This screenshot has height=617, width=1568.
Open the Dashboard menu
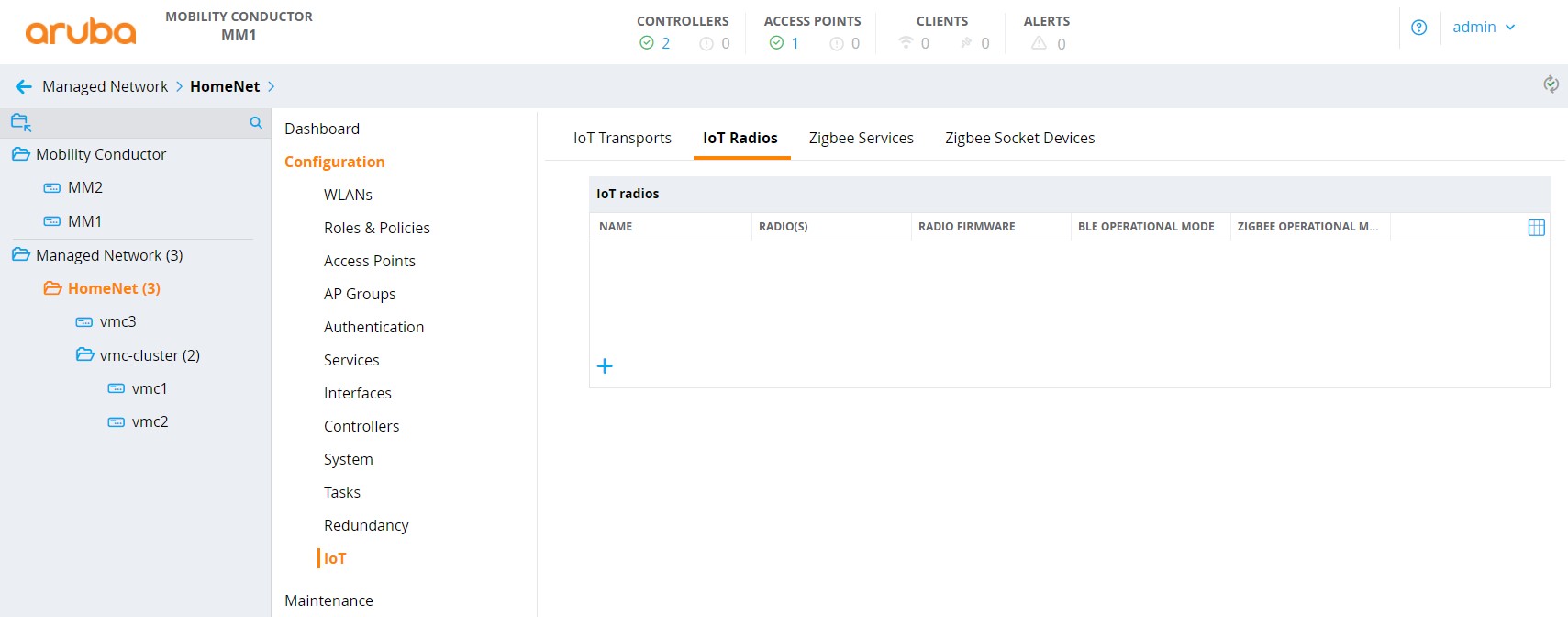(x=322, y=129)
